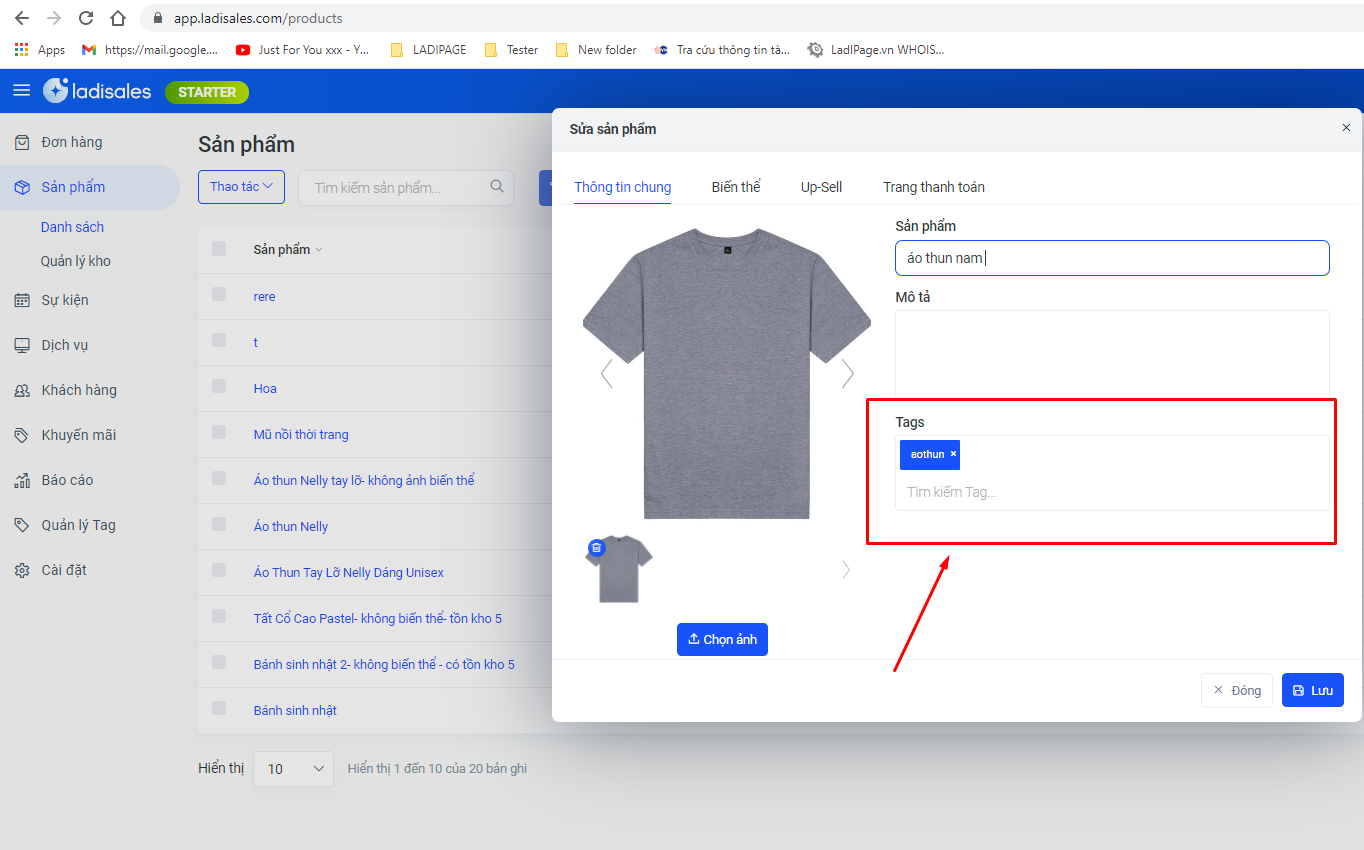1364x850 pixels.
Task: Open the Sự kiện calendar section
Action: [64, 300]
